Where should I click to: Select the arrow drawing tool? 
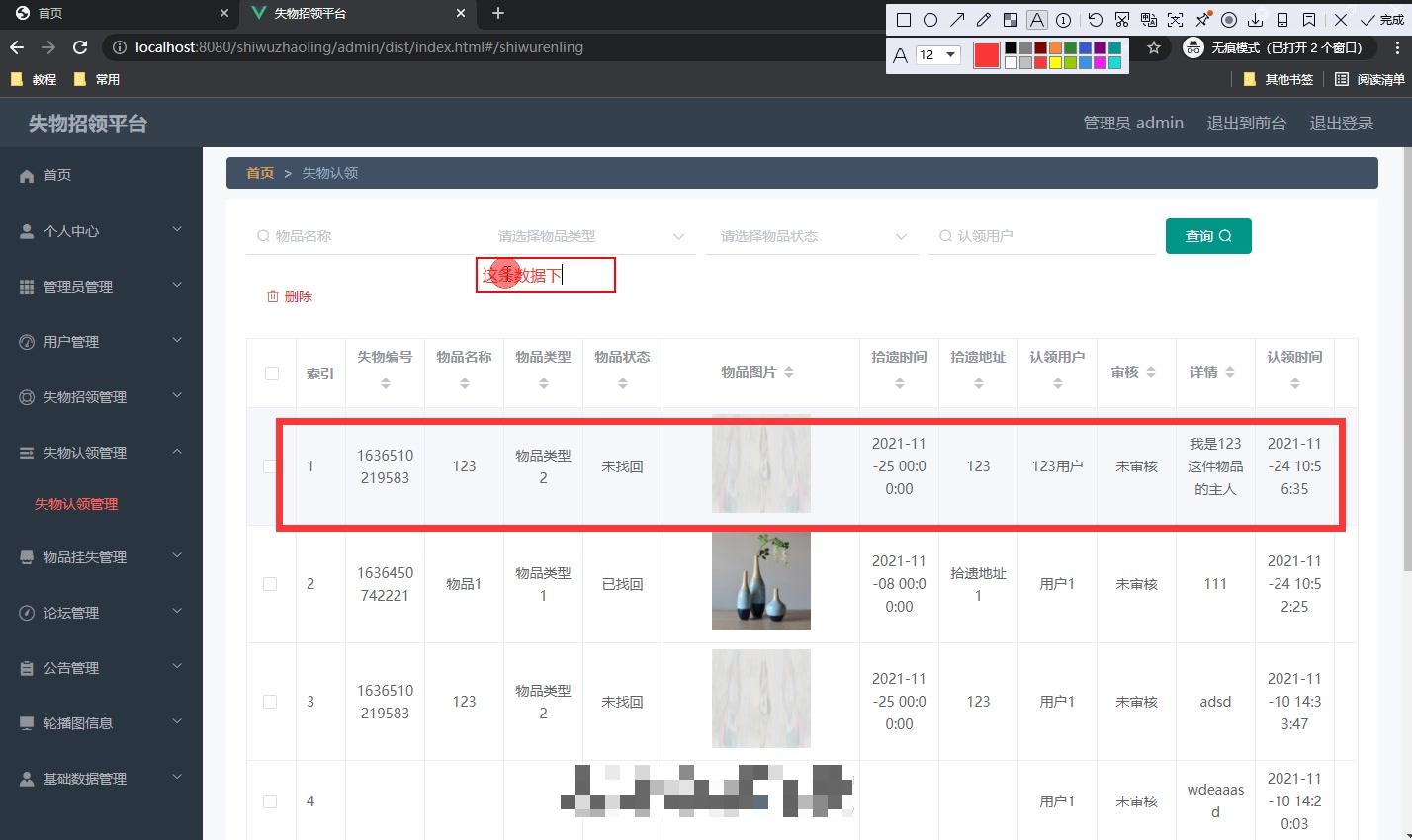(x=956, y=18)
